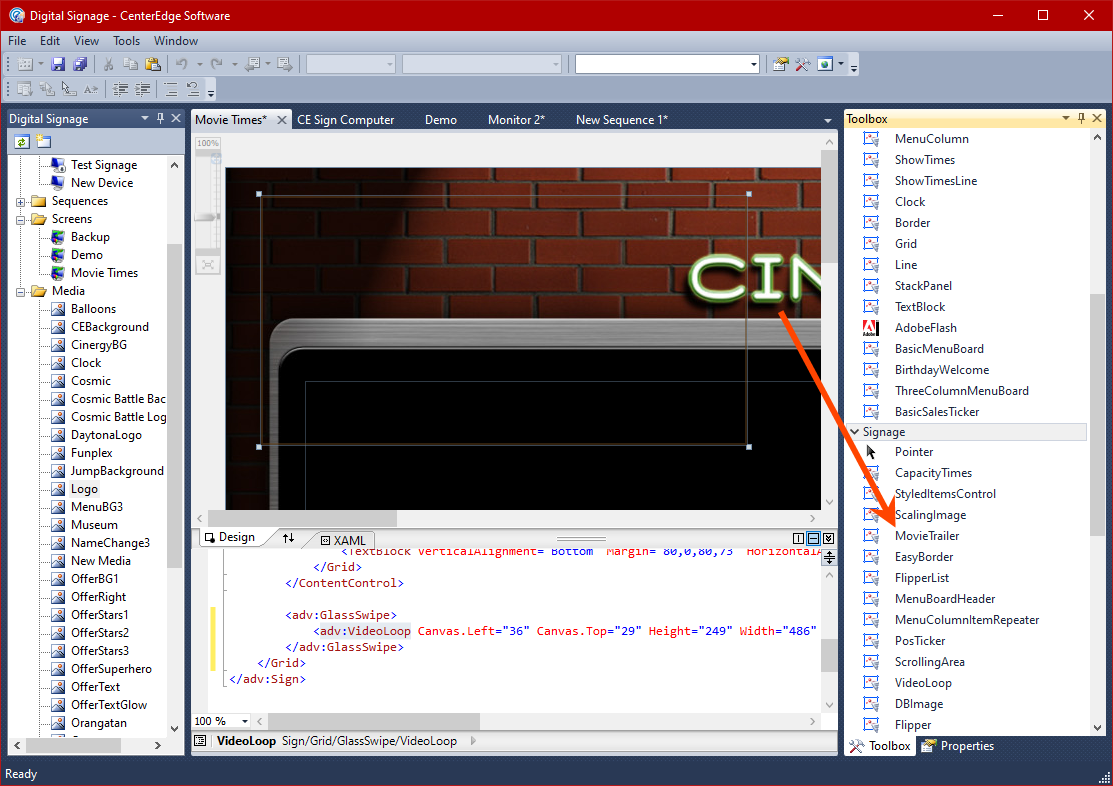Image resolution: width=1113 pixels, height=786 pixels.
Task: Toggle vertical split view button
Action: (798, 539)
